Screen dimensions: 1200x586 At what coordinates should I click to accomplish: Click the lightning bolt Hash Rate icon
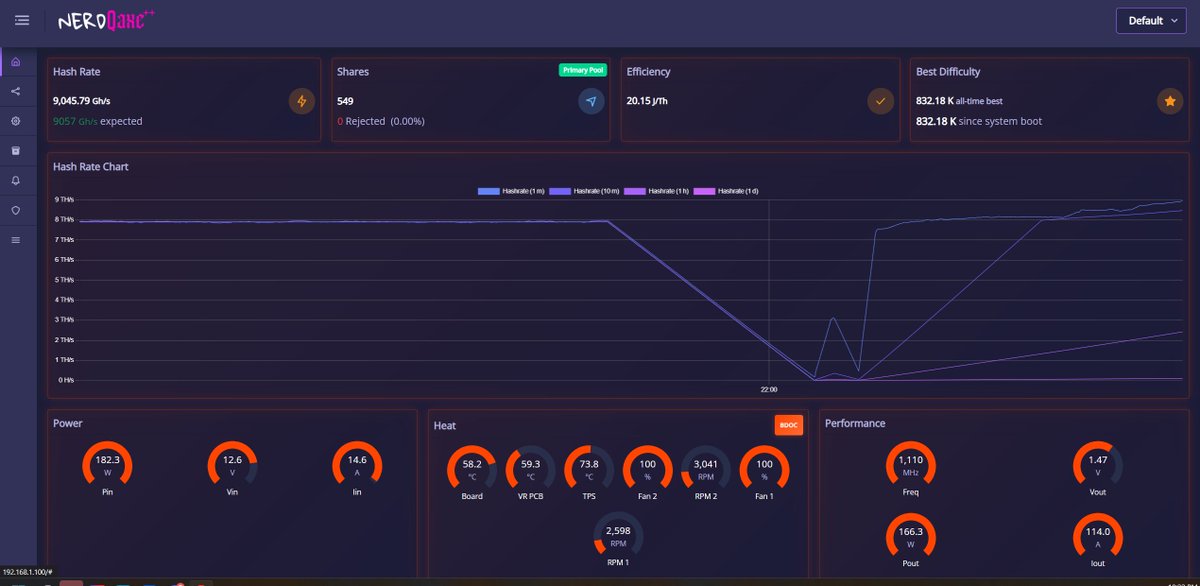(x=302, y=101)
